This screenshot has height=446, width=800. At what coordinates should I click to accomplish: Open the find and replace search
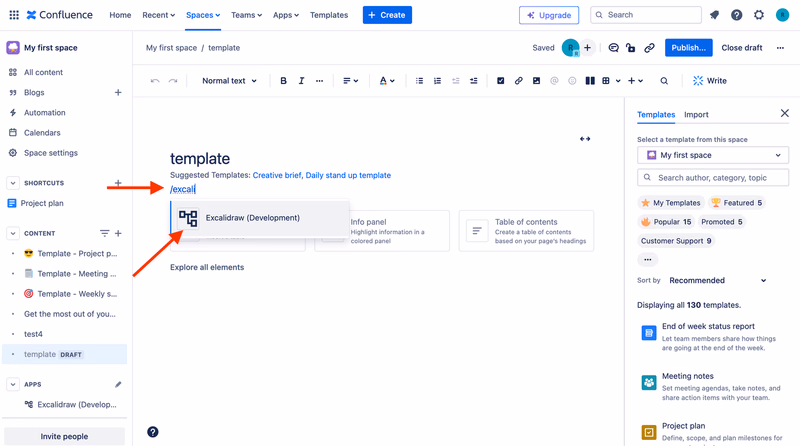coord(664,81)
